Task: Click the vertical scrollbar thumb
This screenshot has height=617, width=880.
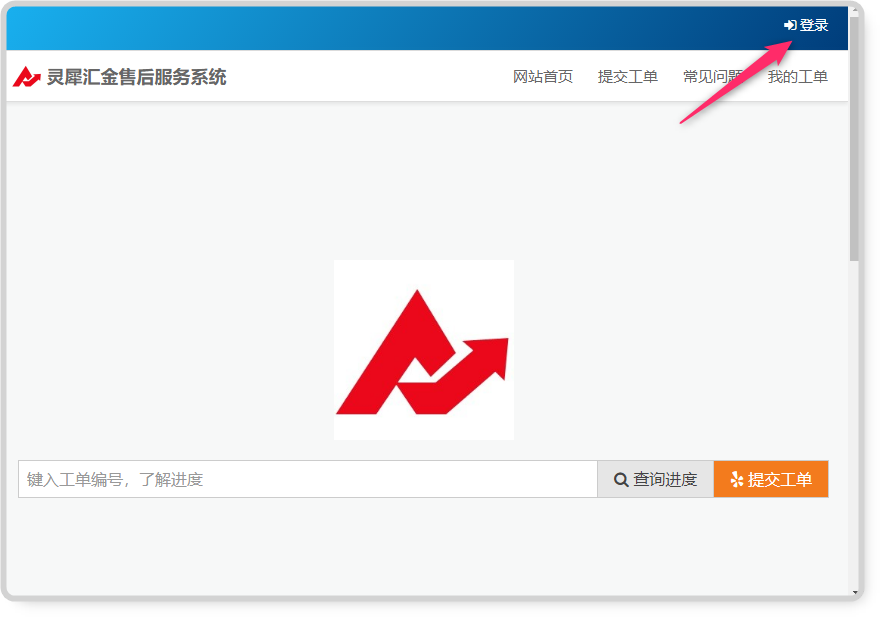Action: 854,139
